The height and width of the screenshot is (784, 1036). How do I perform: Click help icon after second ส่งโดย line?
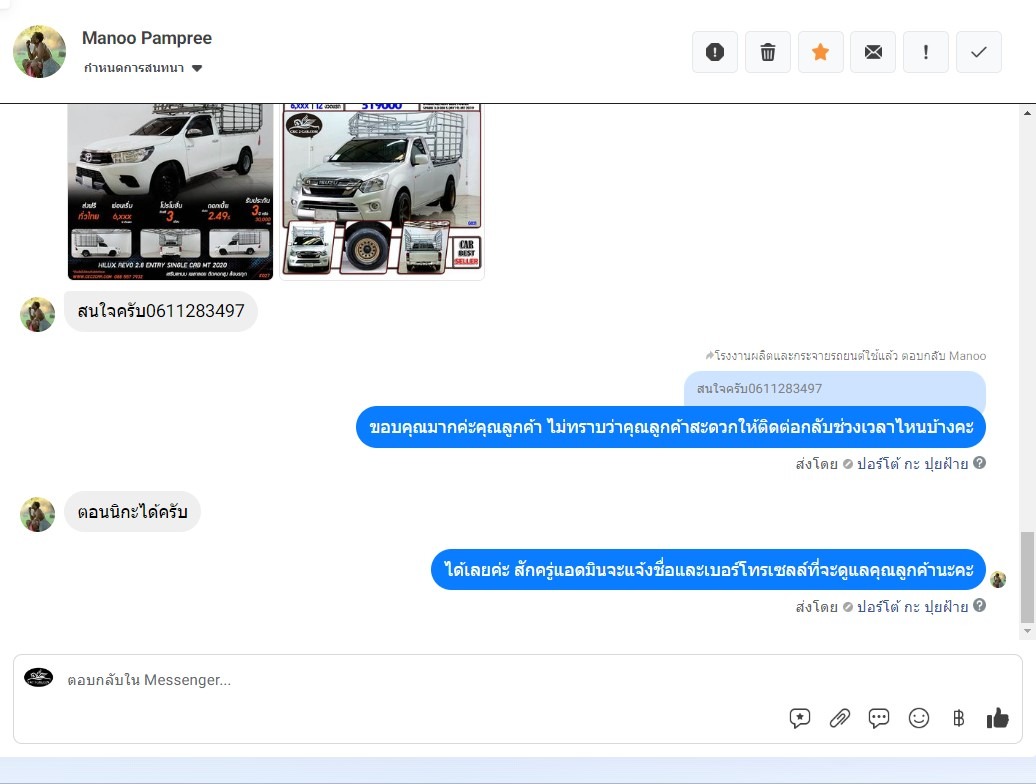click(980, 605)
